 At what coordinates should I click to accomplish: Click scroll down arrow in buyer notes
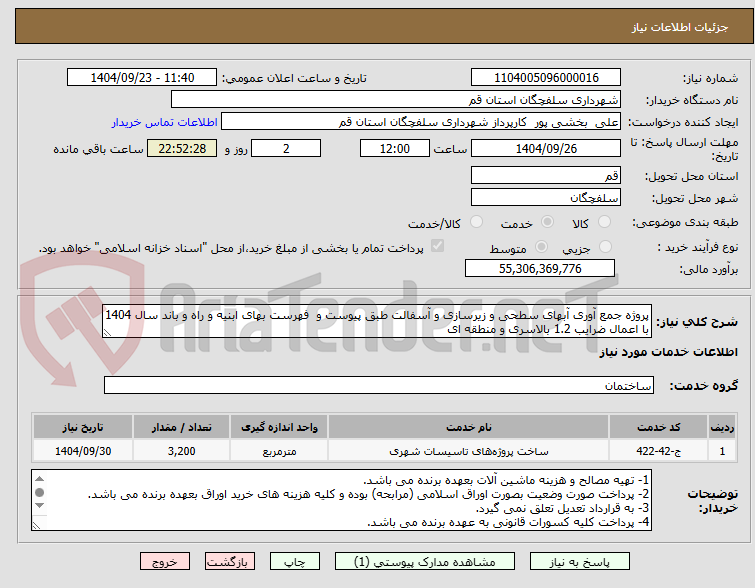point(39,506)
